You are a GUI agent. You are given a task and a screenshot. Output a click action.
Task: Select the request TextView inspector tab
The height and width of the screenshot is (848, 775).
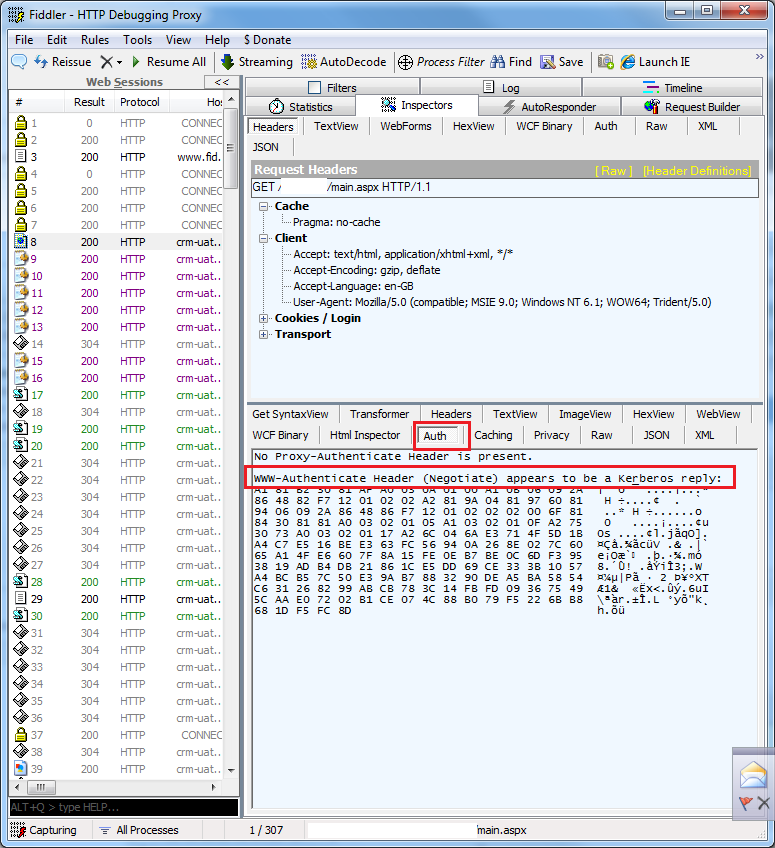point(336,126)
